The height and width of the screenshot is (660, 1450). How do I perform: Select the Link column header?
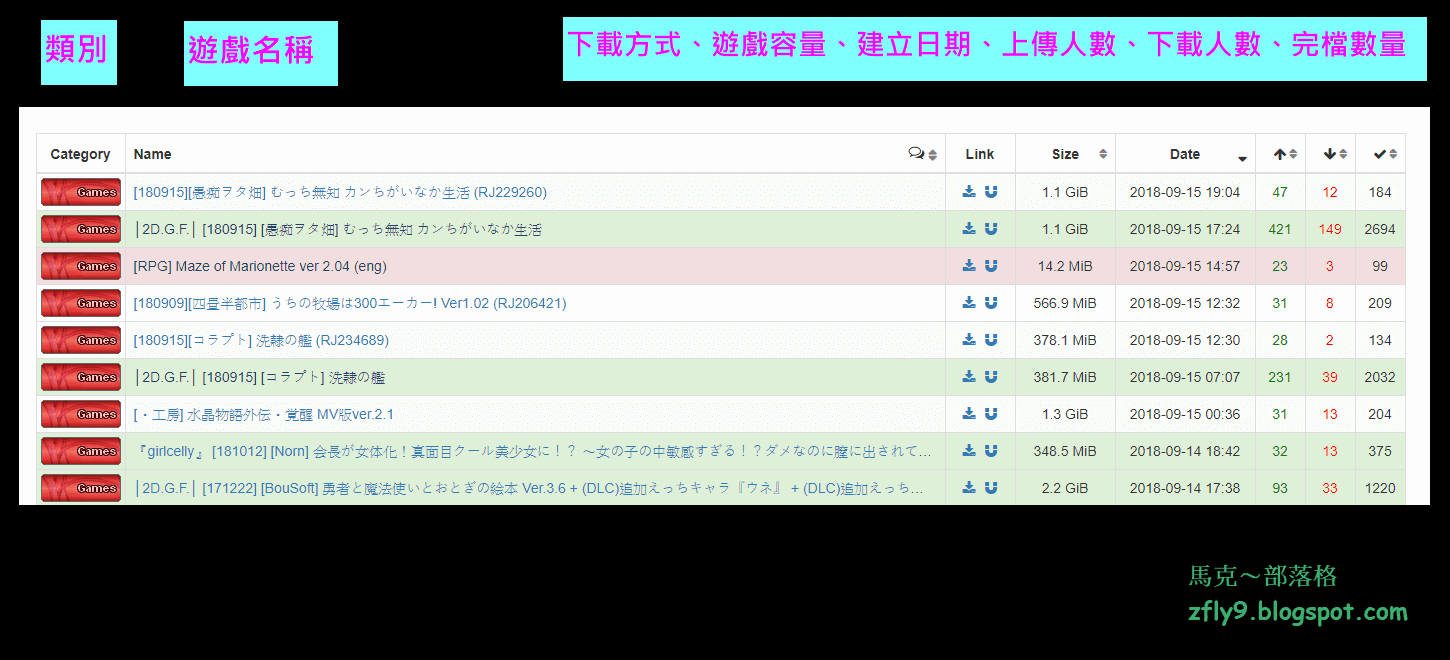click(x=979, y=153)
